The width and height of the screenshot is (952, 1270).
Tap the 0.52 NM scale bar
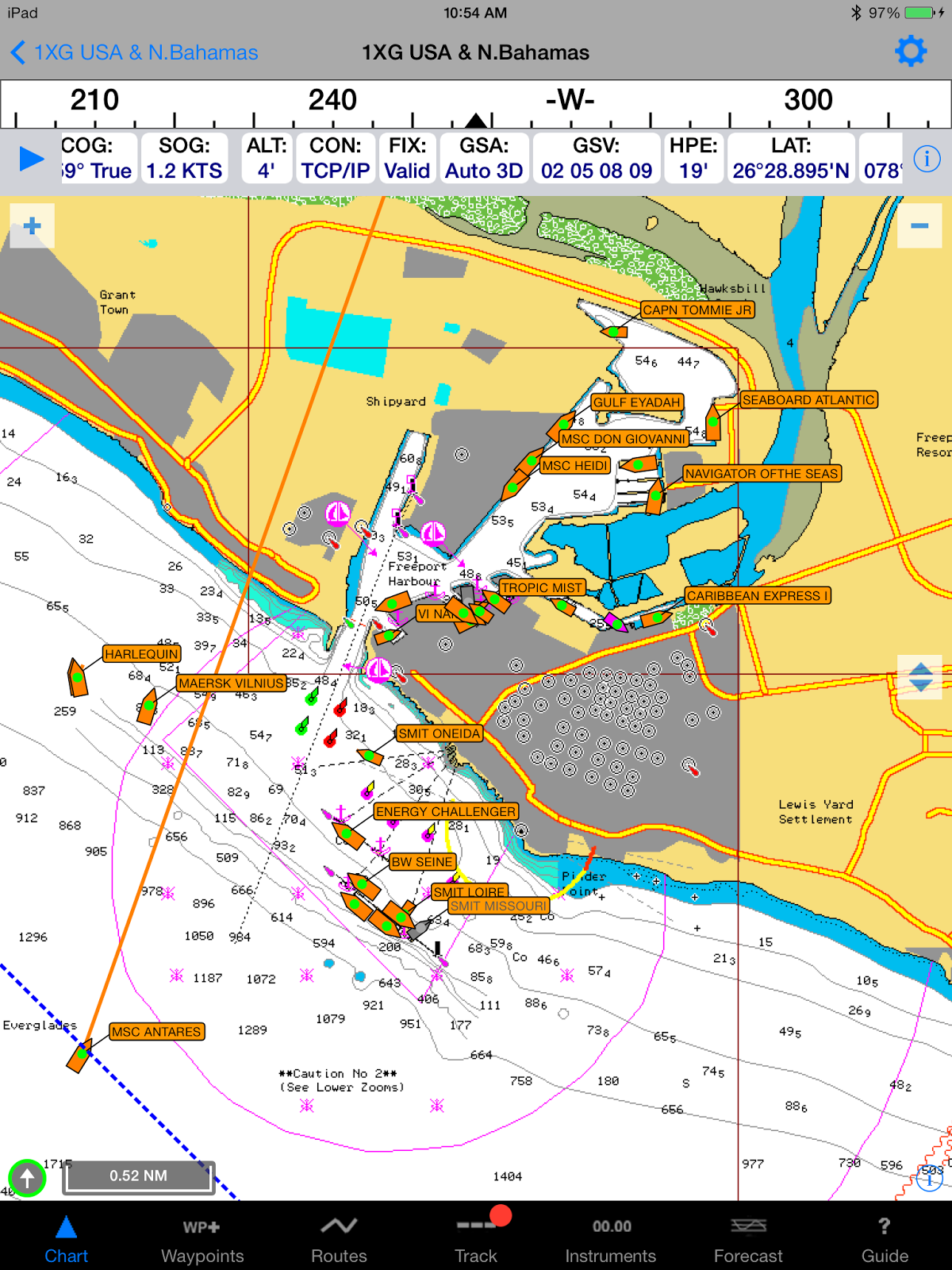click(139, 1176)
